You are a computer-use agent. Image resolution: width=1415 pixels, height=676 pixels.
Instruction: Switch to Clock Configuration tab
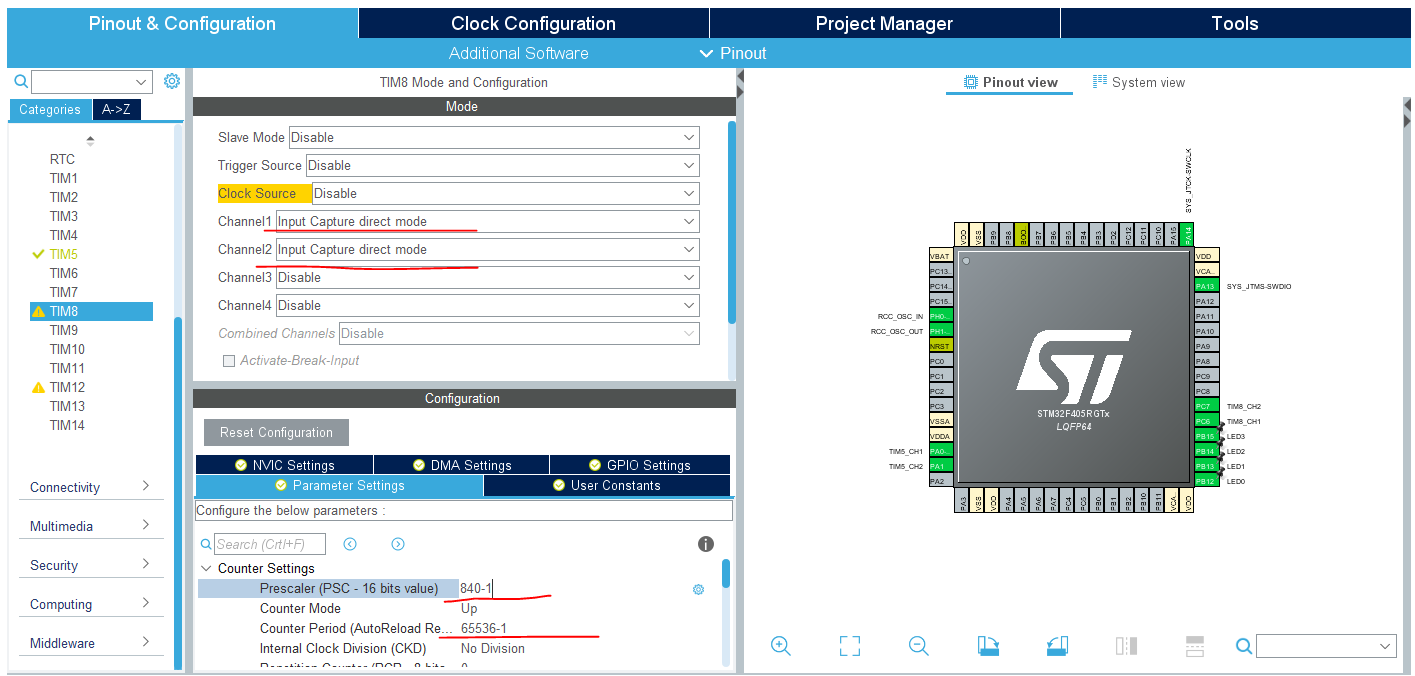533,23
